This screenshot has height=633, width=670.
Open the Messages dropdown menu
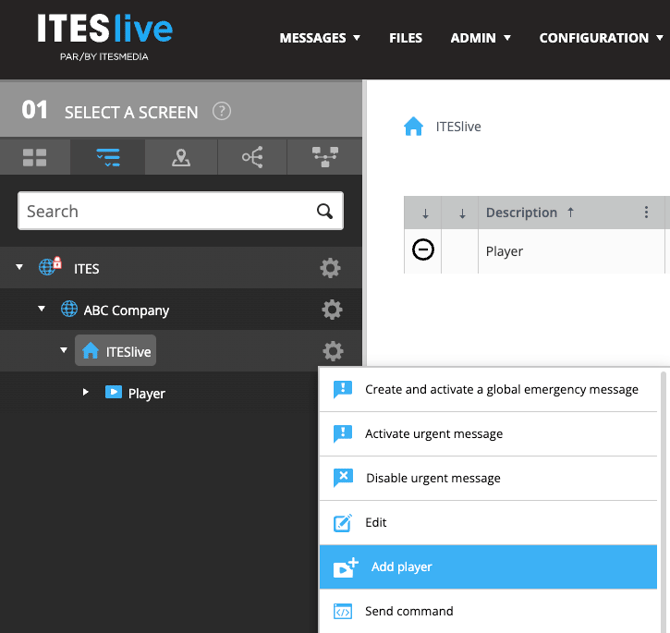[320, 38]
